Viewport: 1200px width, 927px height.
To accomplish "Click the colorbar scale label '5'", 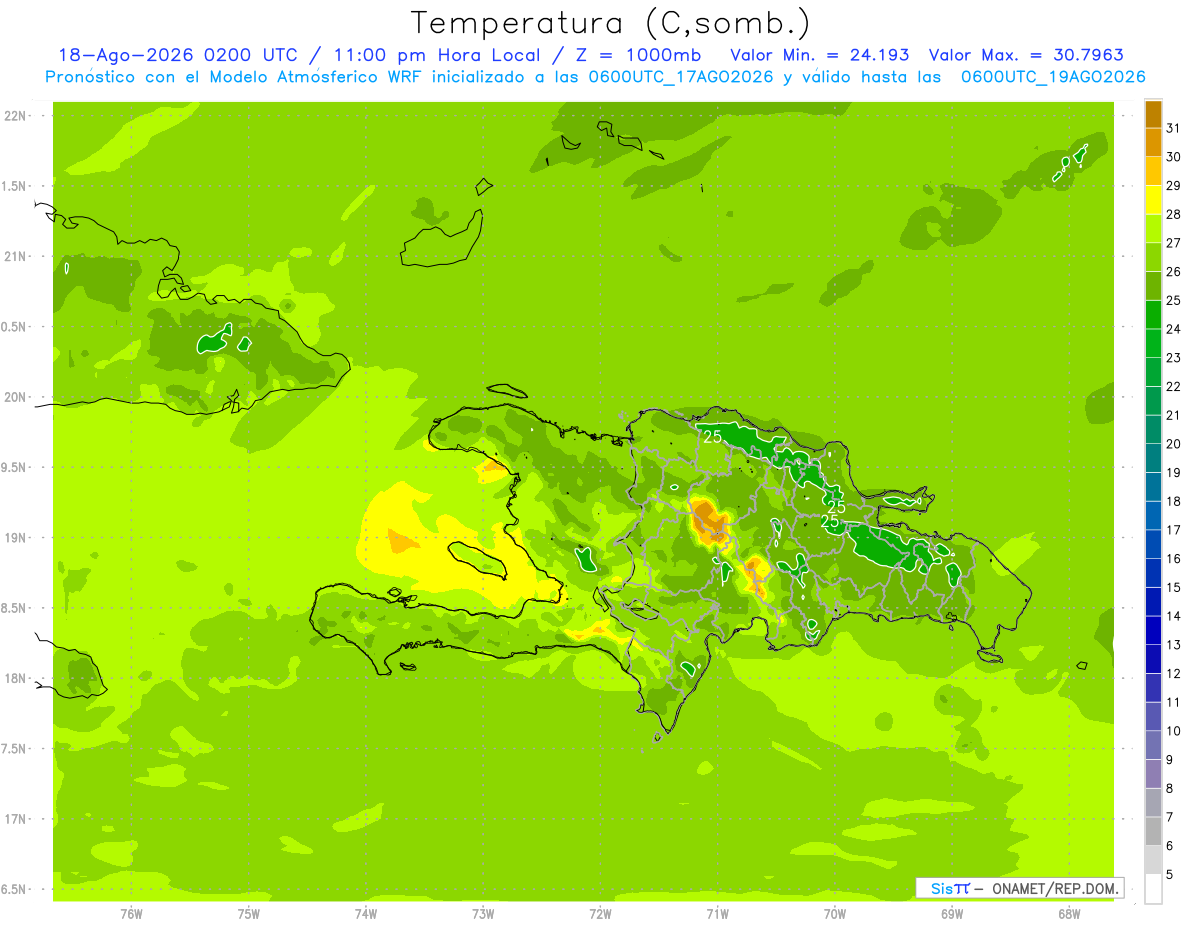I will (1169, 874).
